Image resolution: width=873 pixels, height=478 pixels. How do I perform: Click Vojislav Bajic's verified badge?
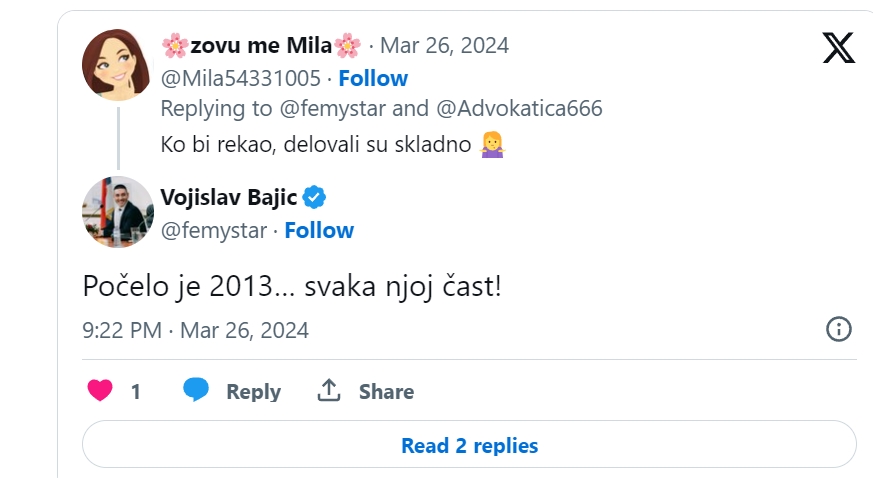point(315,197)
